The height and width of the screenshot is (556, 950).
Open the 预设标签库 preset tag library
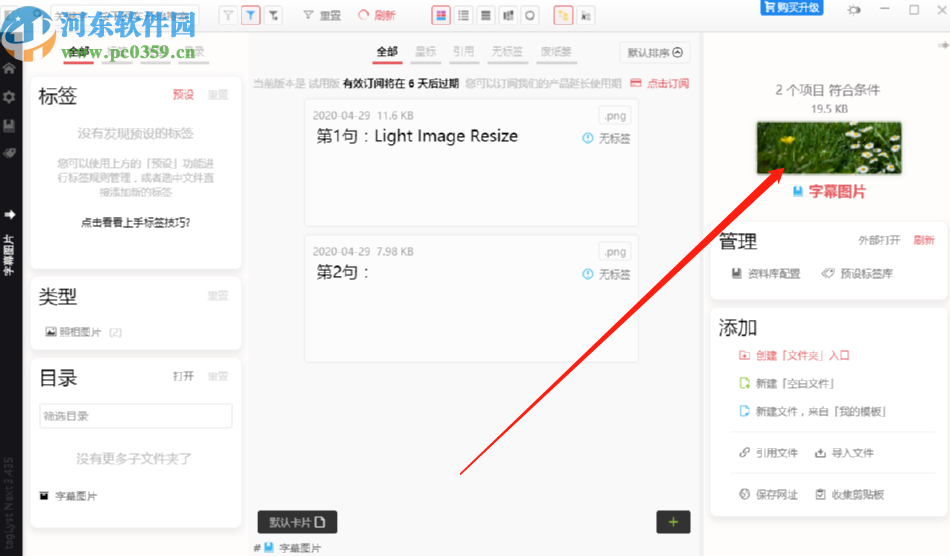(857, 274)
